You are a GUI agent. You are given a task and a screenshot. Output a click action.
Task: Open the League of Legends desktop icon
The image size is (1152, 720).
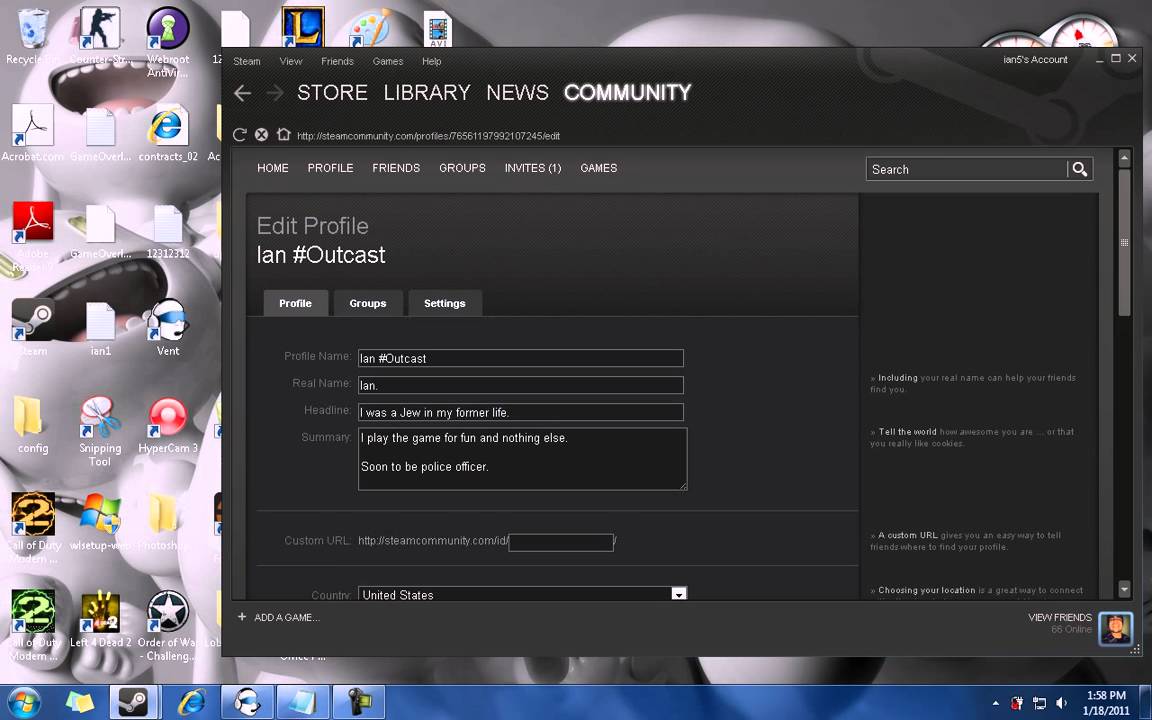[x=303, y=26]
